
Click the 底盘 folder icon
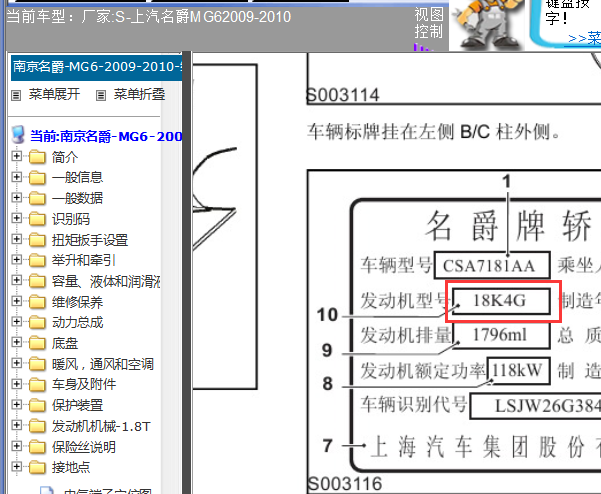(x=37, y=343)
